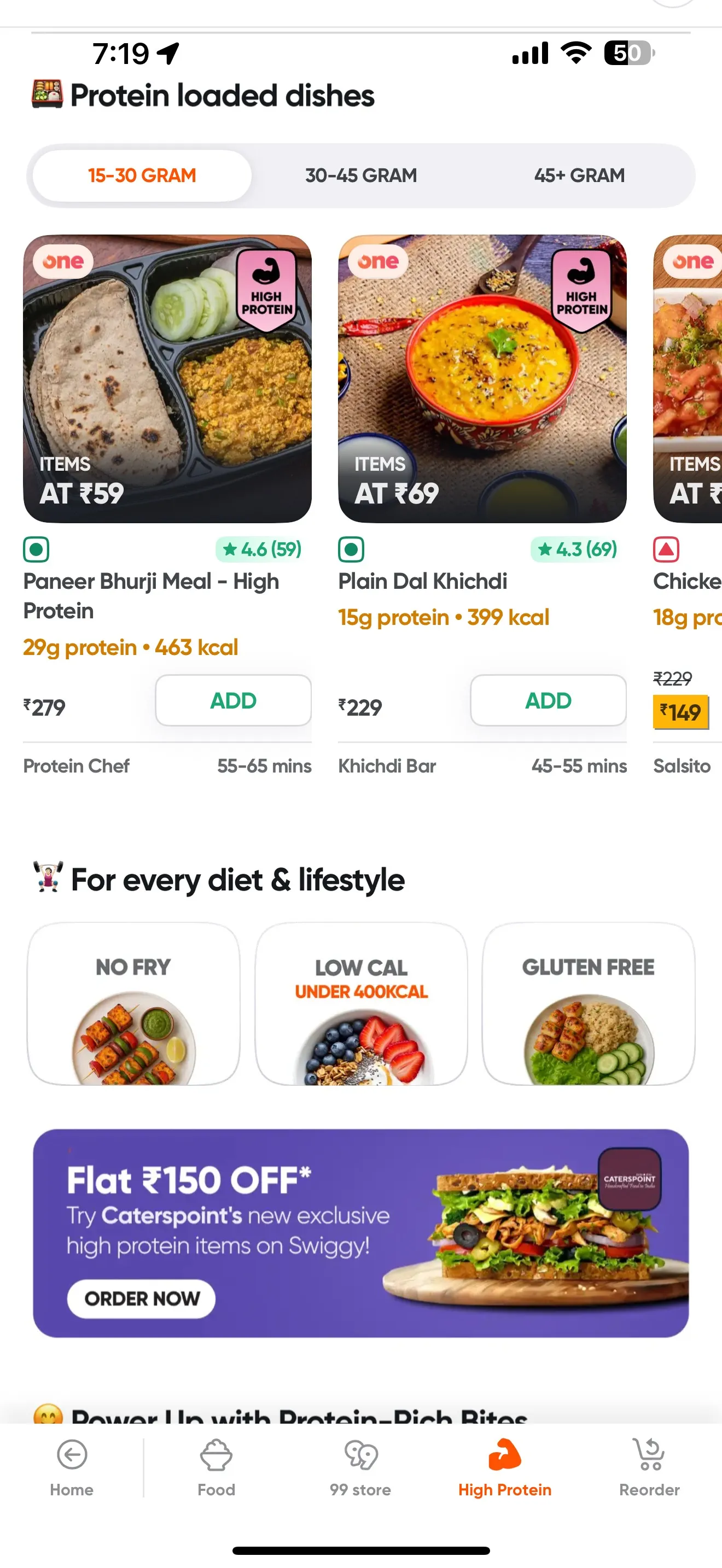Tap the Home back-arrow icon

72,1455
